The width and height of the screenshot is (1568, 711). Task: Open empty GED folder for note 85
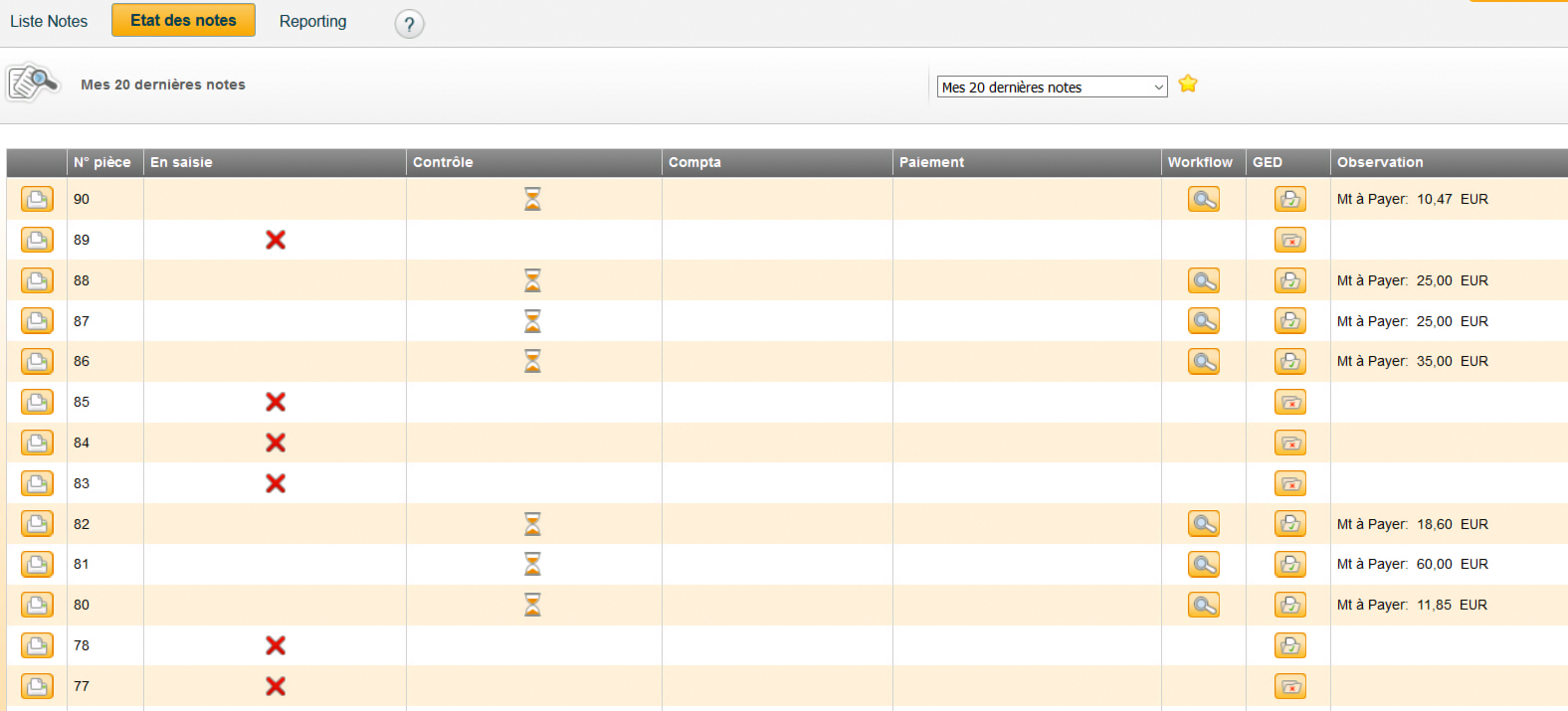(x=1289, y=403)
